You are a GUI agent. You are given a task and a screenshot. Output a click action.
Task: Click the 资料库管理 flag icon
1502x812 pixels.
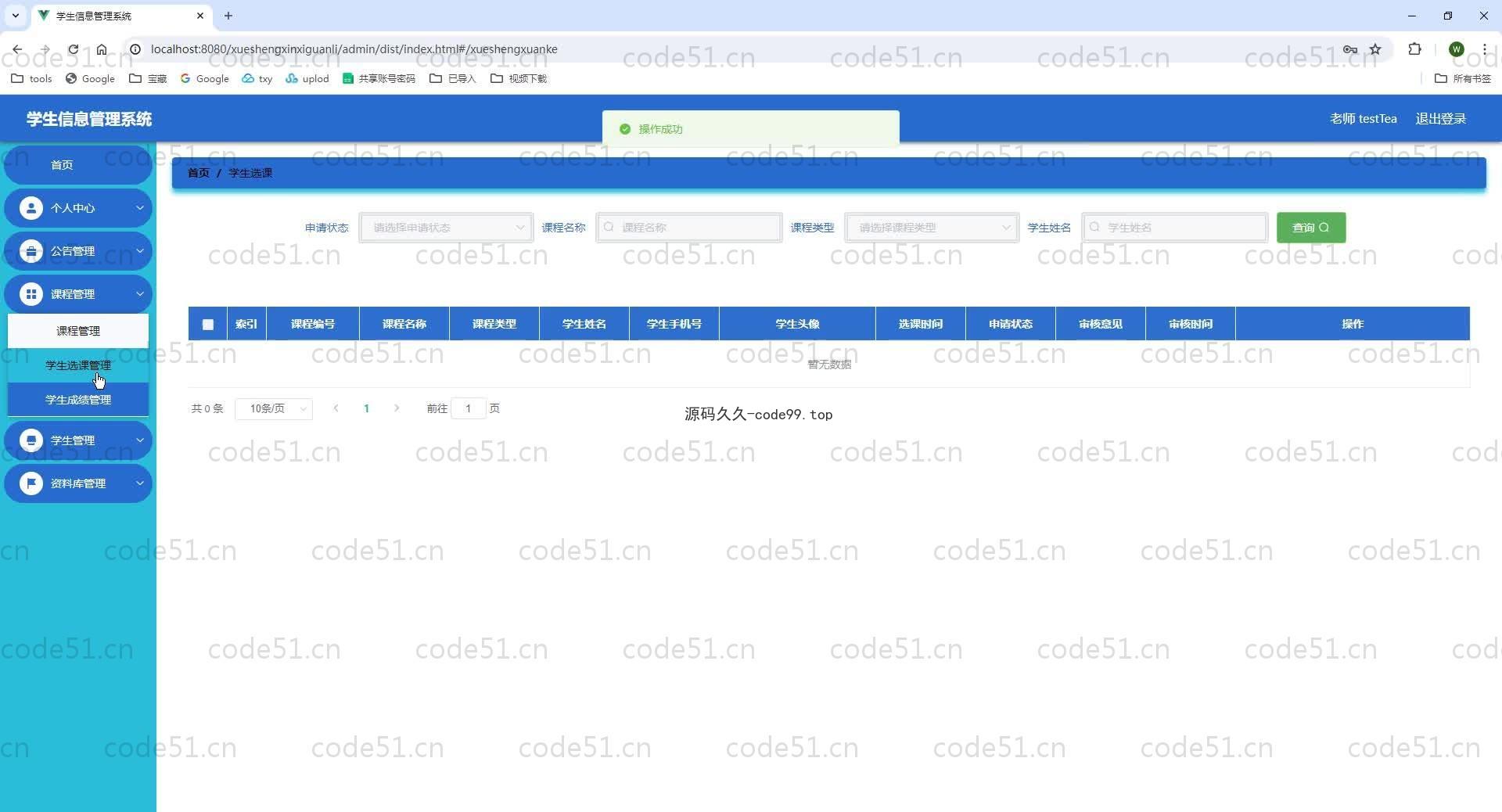point(31,483)
